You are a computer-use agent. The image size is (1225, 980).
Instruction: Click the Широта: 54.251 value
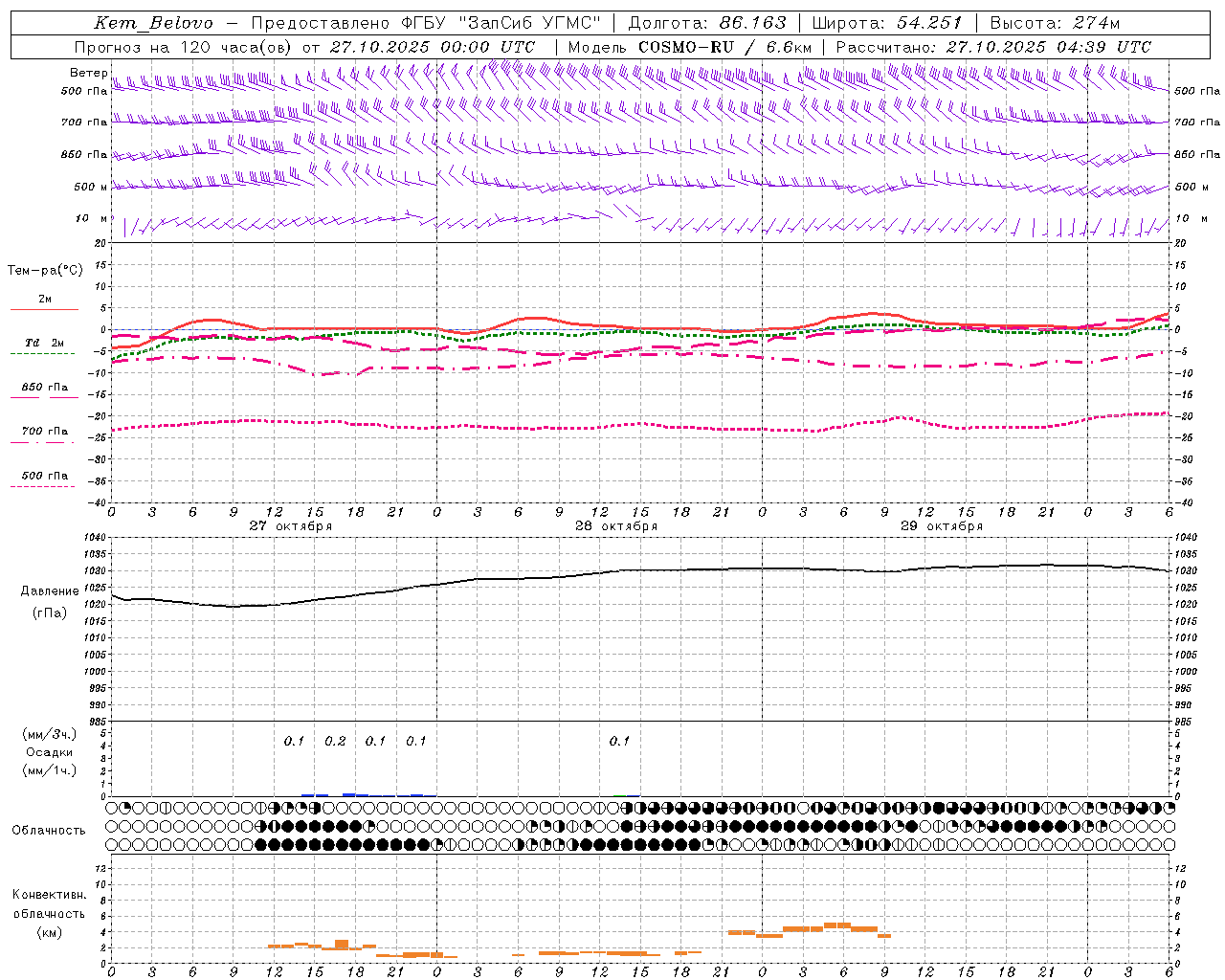click(886, 23)
